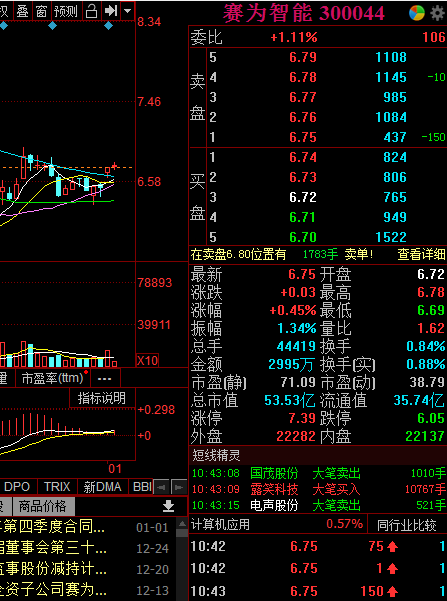Open 指标说明 indicator description
This screenshot has height=601, width=447.
pos(102,398)
